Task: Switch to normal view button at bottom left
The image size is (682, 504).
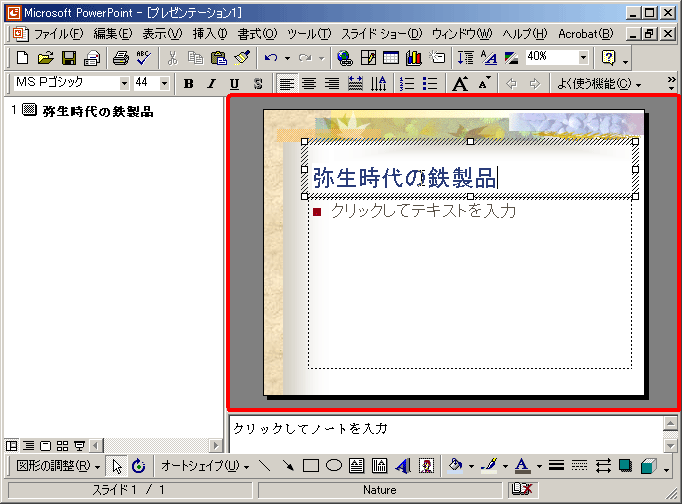Action: click(11, 446)
